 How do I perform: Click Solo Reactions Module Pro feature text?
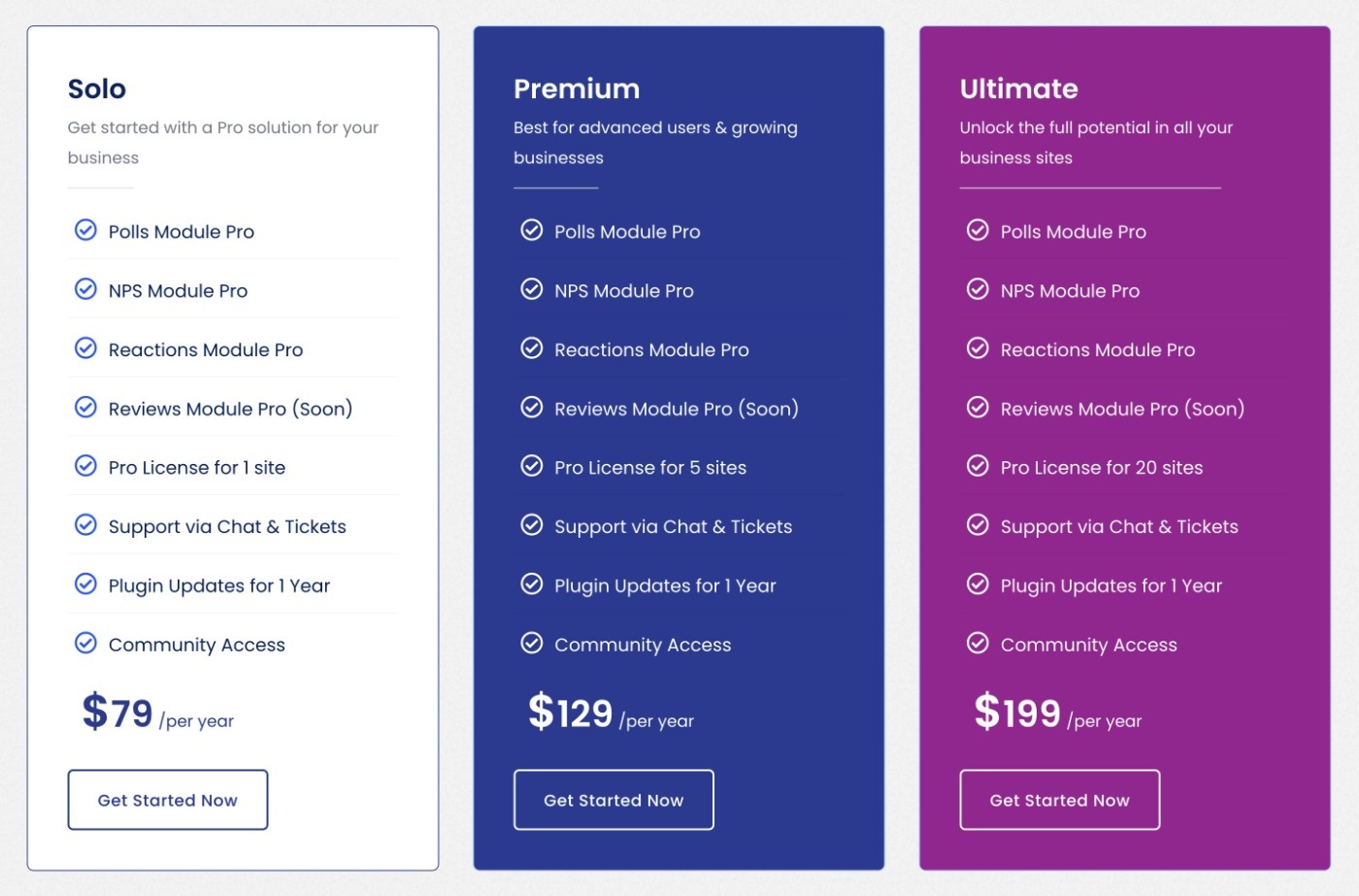[x=206, y=350]
